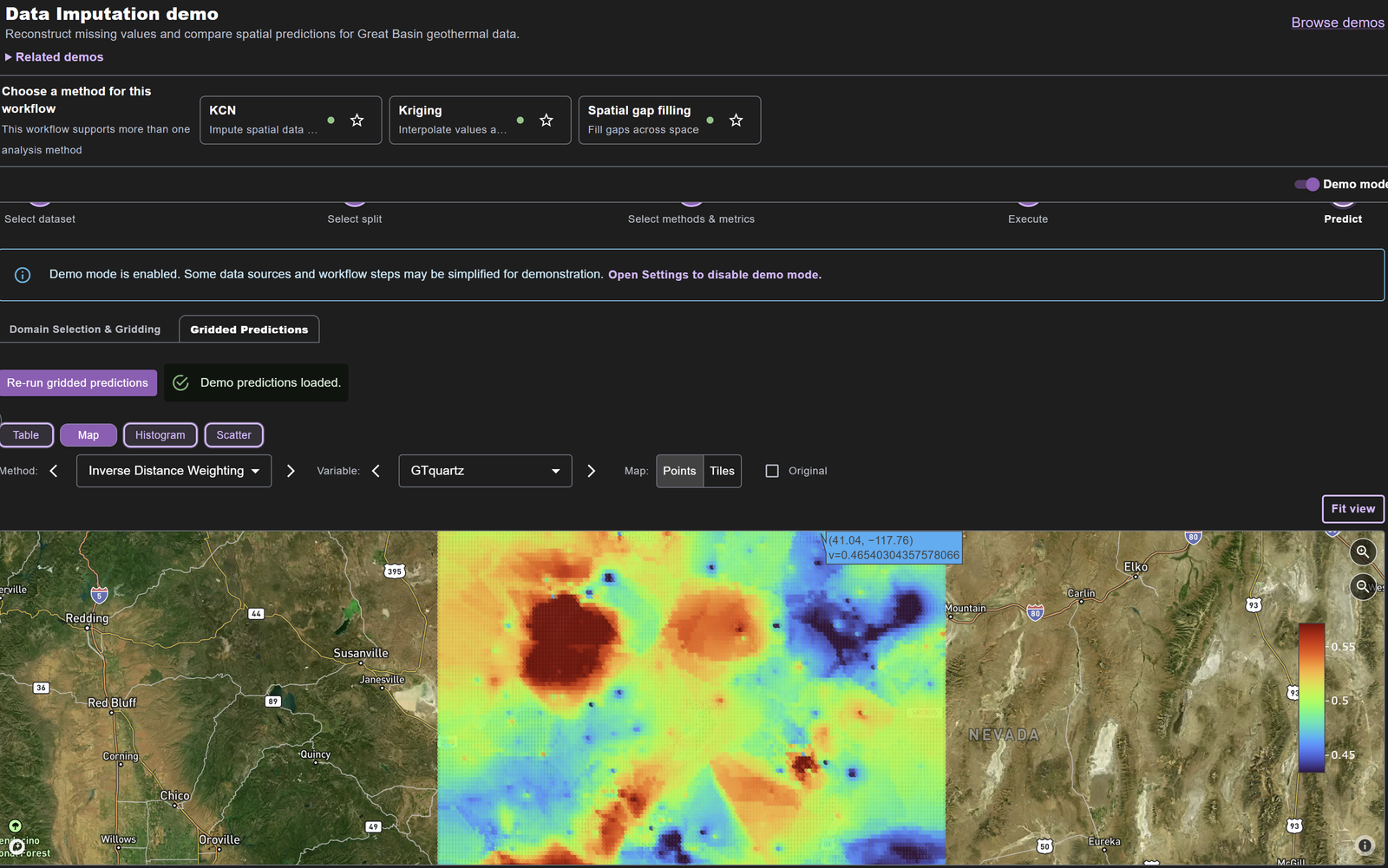The width and height of the screenshot is (1388, 868).
Task: Show the Scatter view
Action: pos(234,435)
